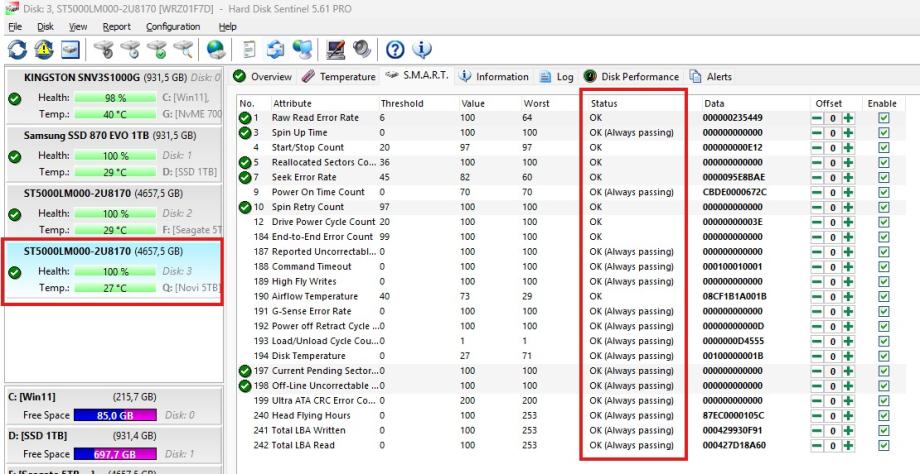Image resolution: width=920 pixels, height=474 pixels.
Task: Increase offset with plus for Ultra ATA CRC Error
Action: (848, 401)
